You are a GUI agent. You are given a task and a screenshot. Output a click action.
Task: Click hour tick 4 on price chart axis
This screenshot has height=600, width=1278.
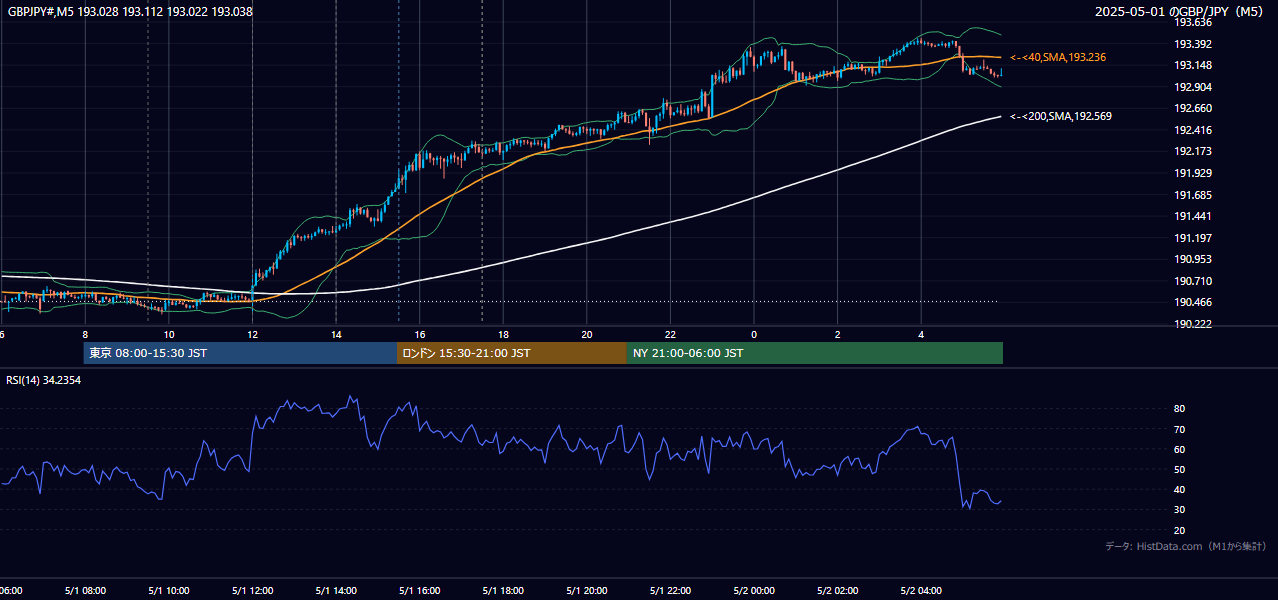click(921, 335)
